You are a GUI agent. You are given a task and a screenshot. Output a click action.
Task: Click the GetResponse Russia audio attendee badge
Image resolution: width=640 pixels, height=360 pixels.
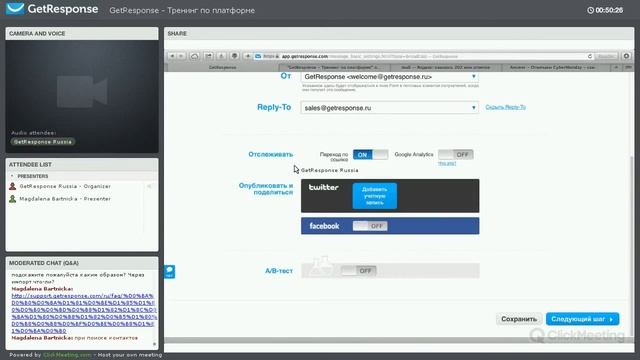click(x=43, y=142)
